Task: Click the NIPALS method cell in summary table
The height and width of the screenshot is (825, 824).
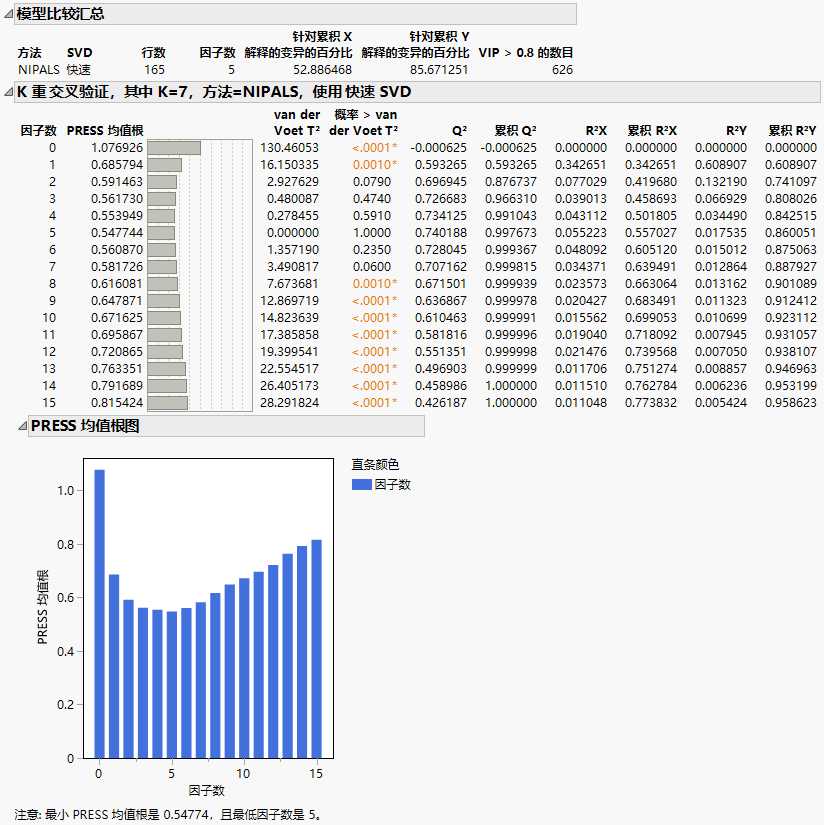Action: (x=39, y=70)
